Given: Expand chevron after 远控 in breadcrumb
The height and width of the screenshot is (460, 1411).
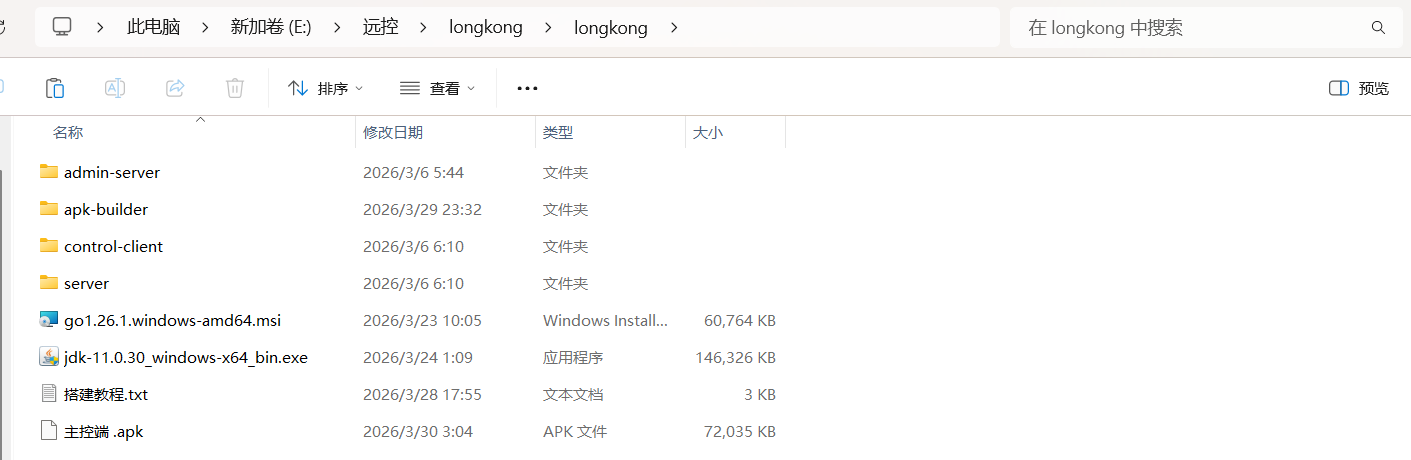Looking at the screenshot, I should click(424, 27).
